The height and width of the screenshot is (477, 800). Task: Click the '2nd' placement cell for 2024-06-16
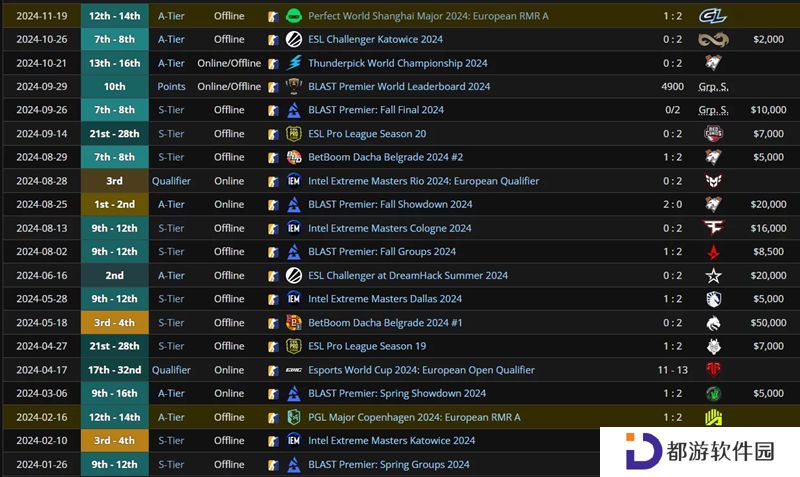[x=114, y=275]
